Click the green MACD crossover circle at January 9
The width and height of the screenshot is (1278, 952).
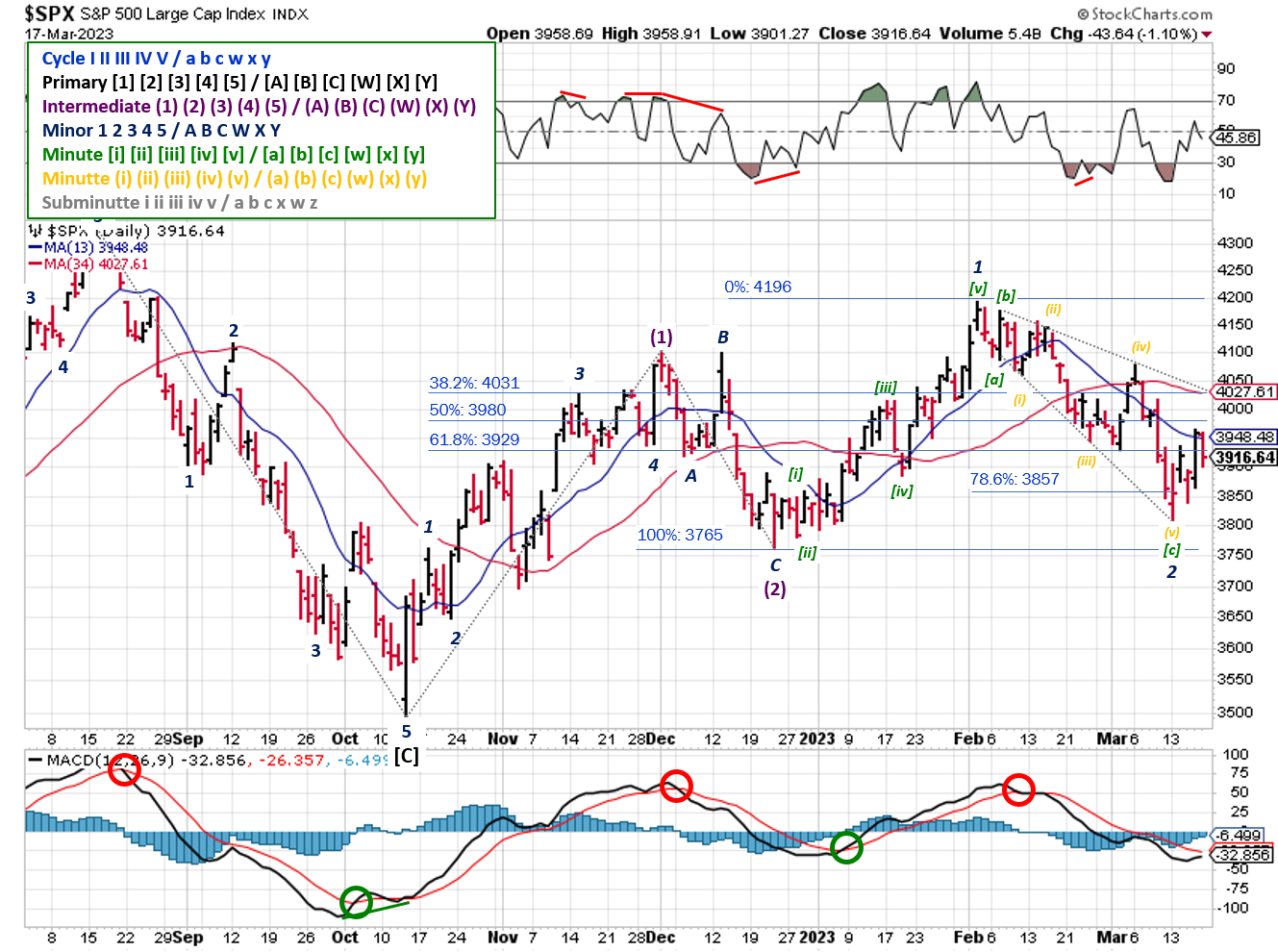(846, 848)
